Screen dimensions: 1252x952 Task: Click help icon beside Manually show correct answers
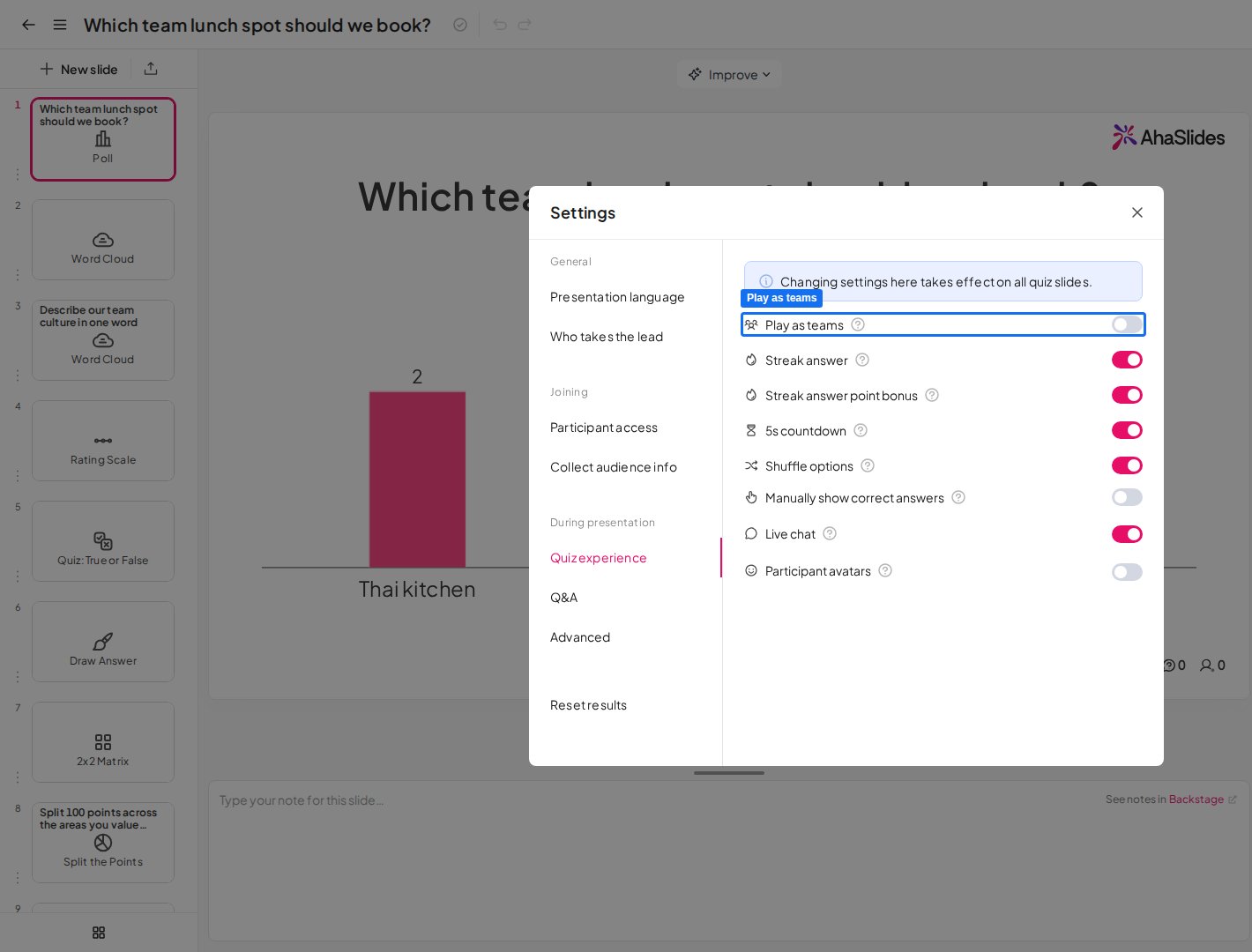coord(958,497)
